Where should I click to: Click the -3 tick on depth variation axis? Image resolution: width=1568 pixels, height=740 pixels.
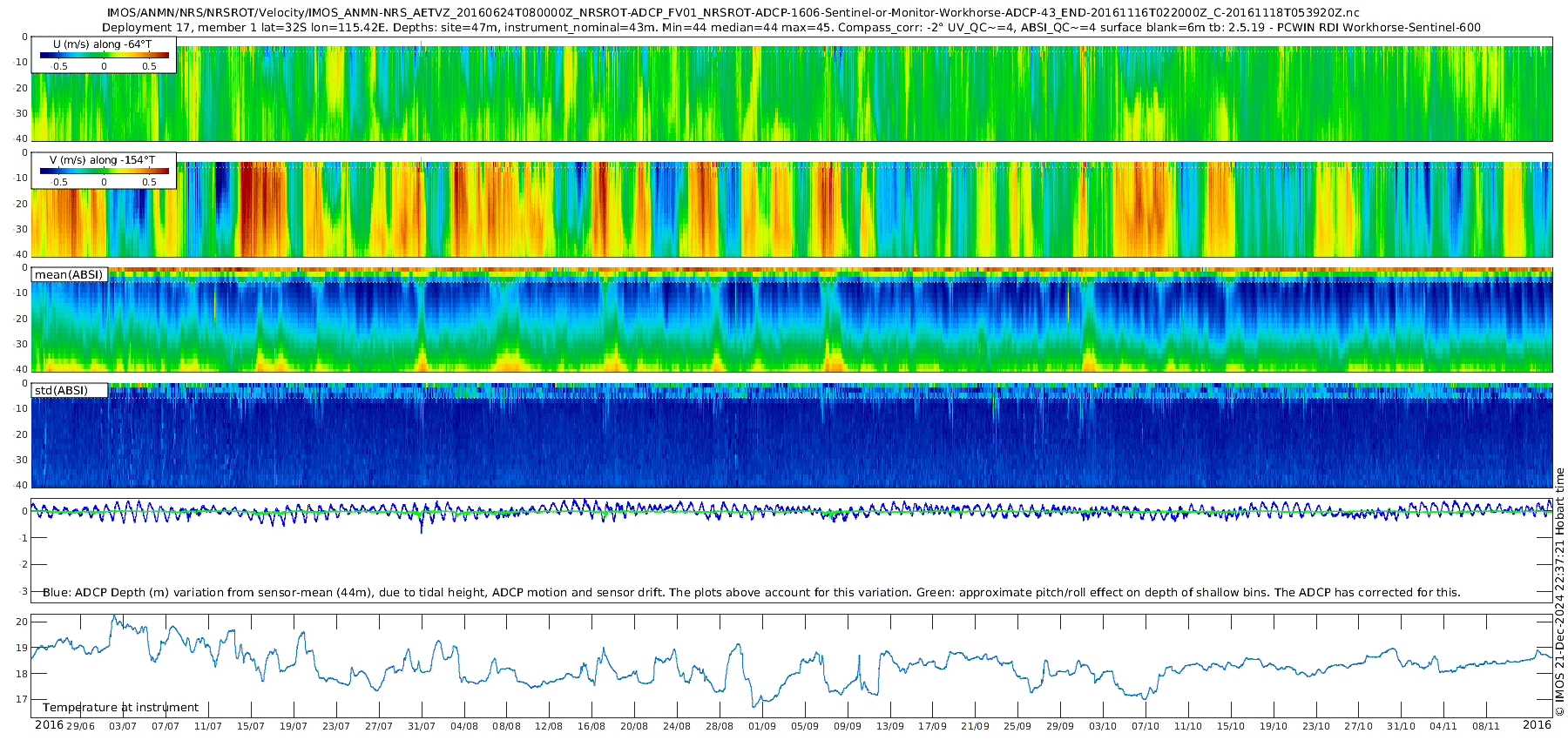pyautogui.click(x=24, y=591)
